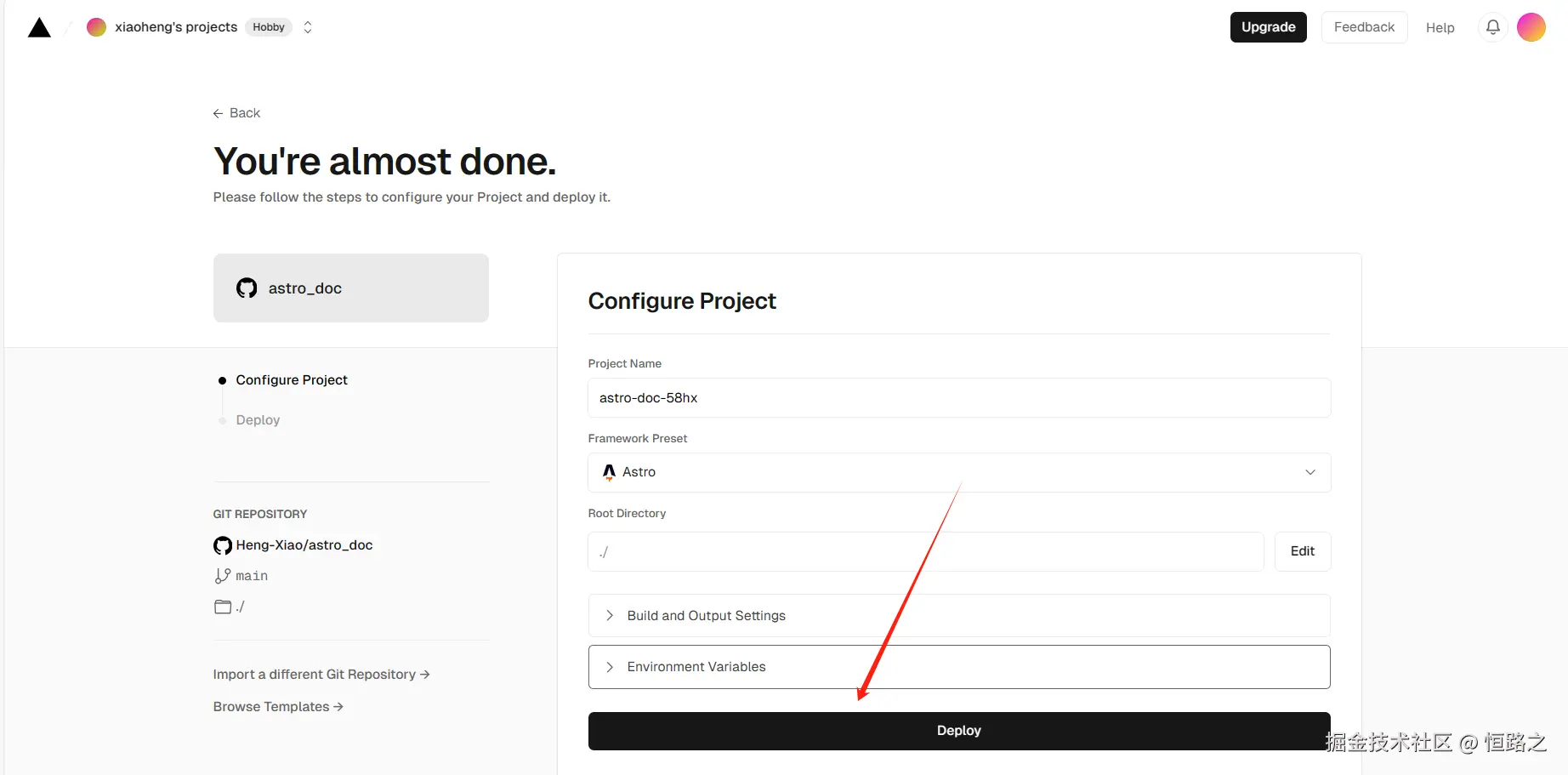Image resolution: width=1568 pixels, height=775 pixels.
Task: Select the Configure Project step
Action: (292, 380)
